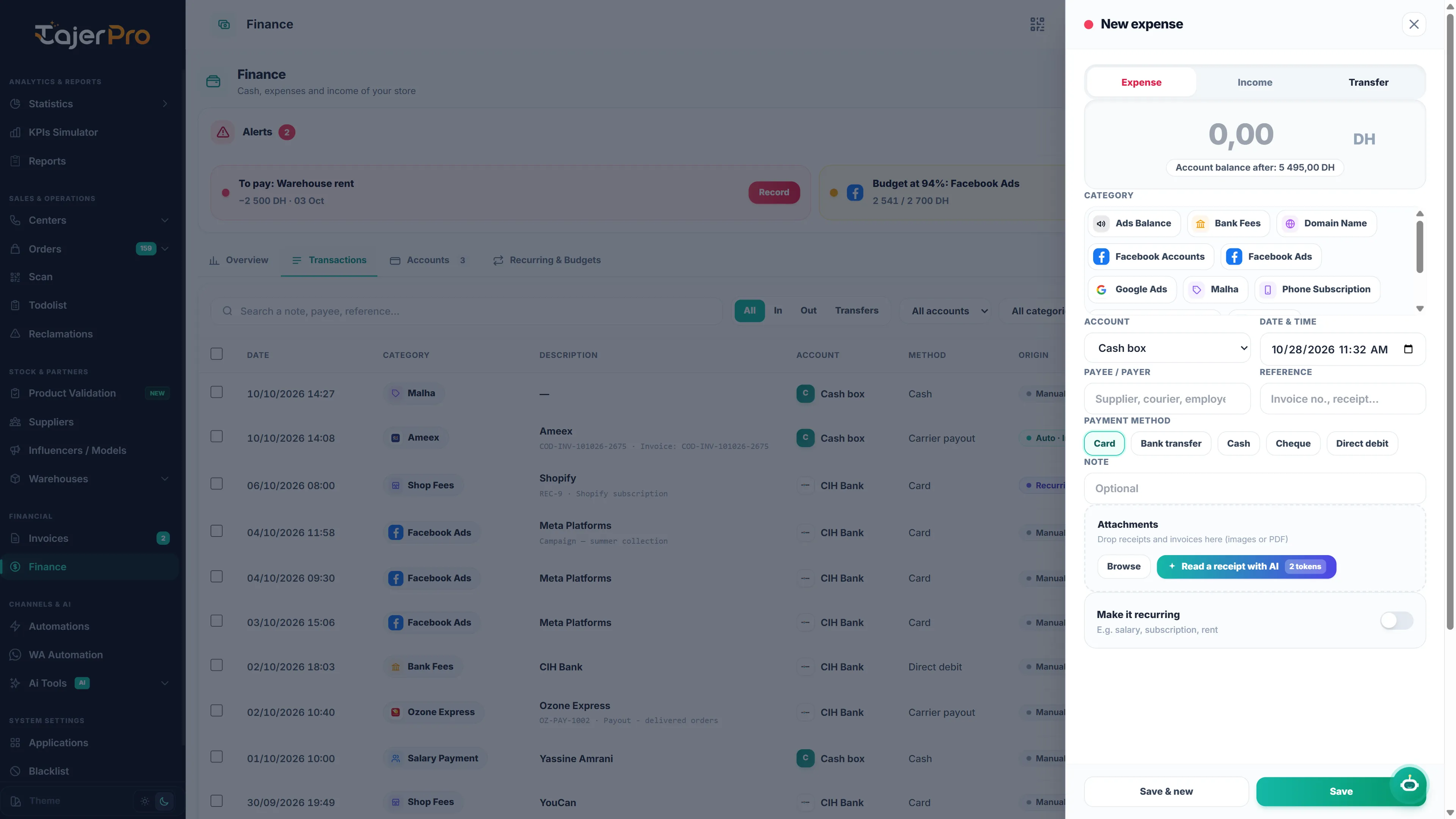Open the Recurring & Budgets tab
This screenshot has width=1456, height=819.
click(x=546, y=260)
